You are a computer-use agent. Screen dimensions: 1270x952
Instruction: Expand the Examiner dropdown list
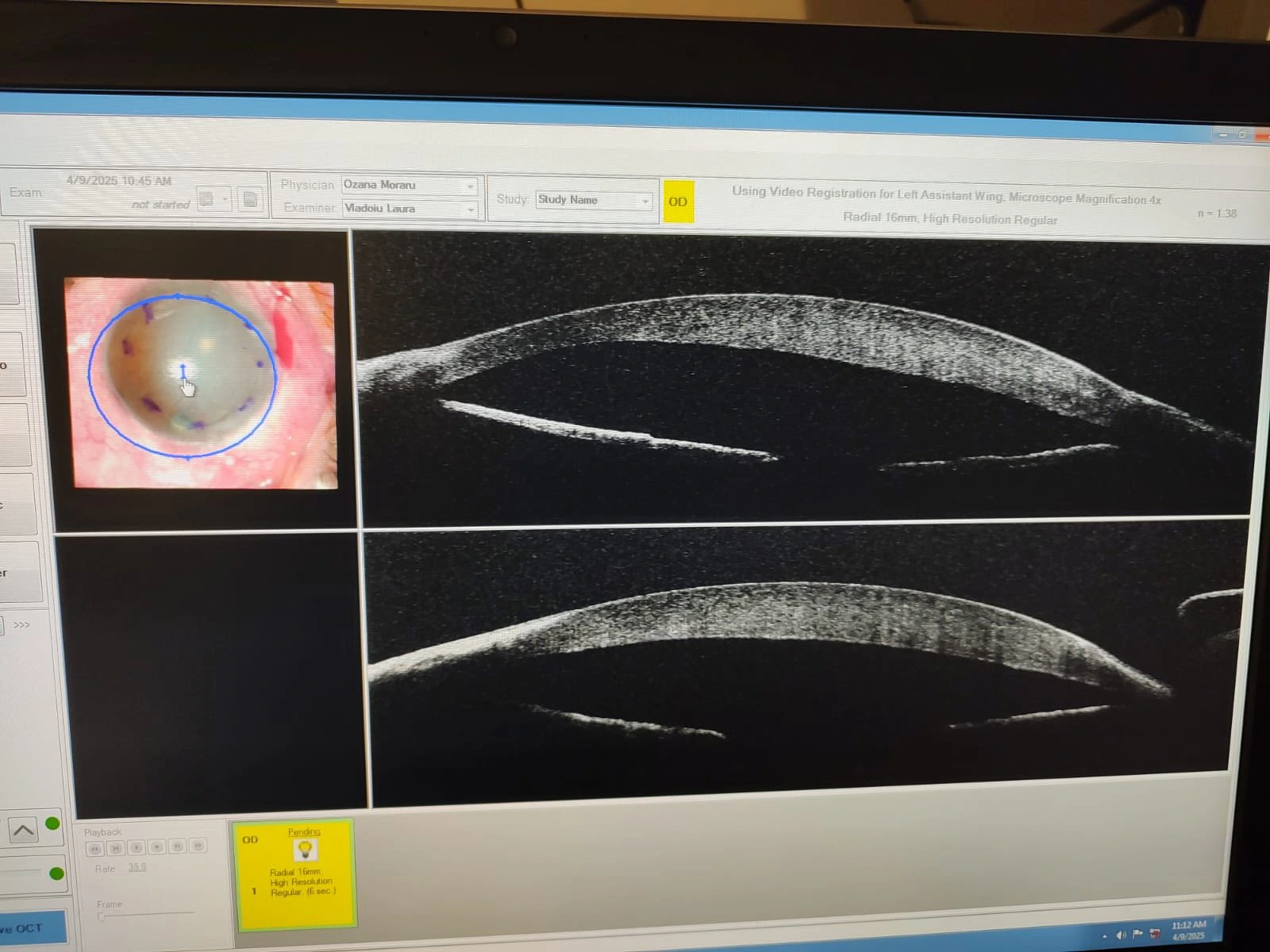pyautogui.click(x=471, y=210)
